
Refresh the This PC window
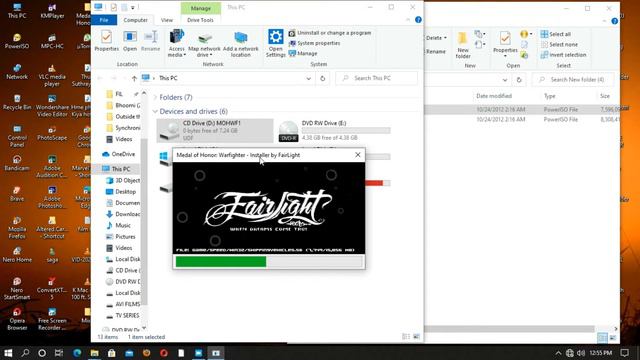(x=322, y=78)
